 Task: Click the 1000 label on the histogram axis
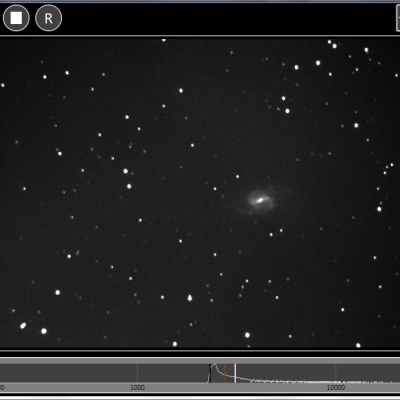[x=137, y=387]
